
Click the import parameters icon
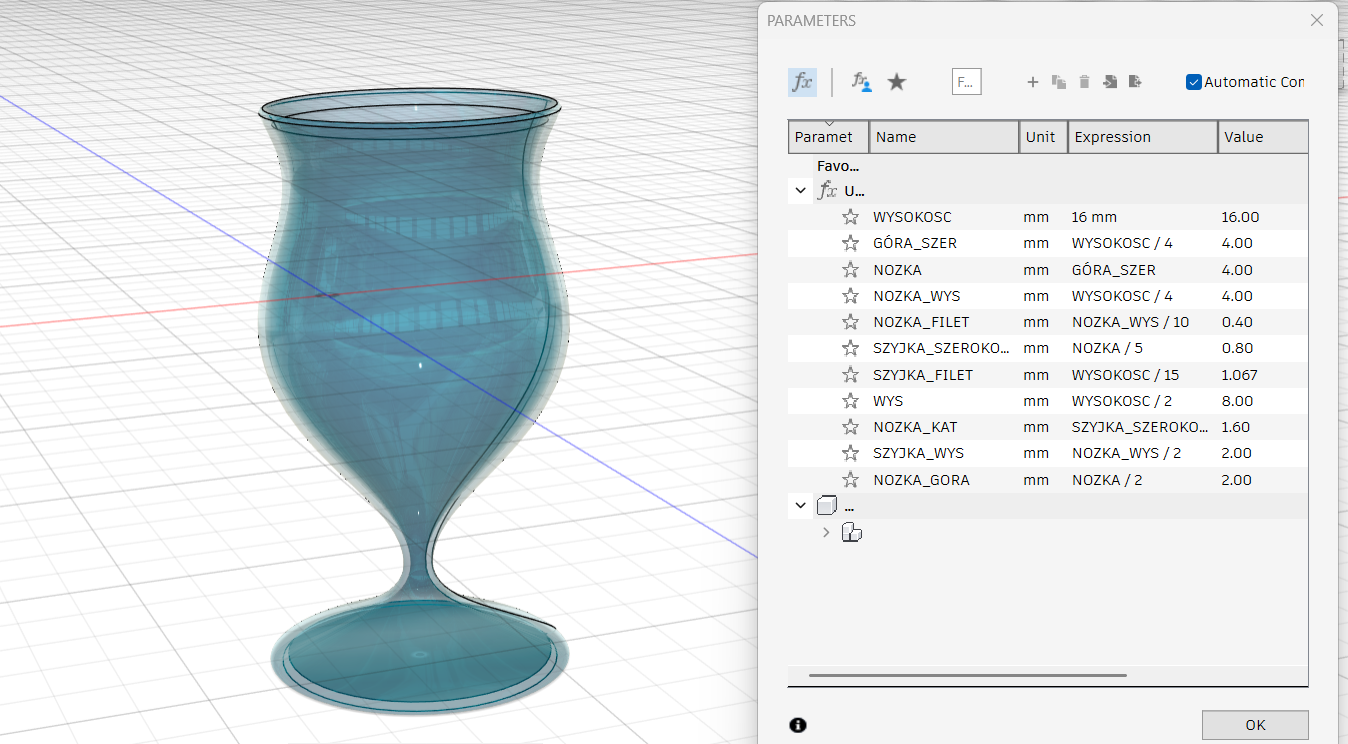pos(1110,82)
